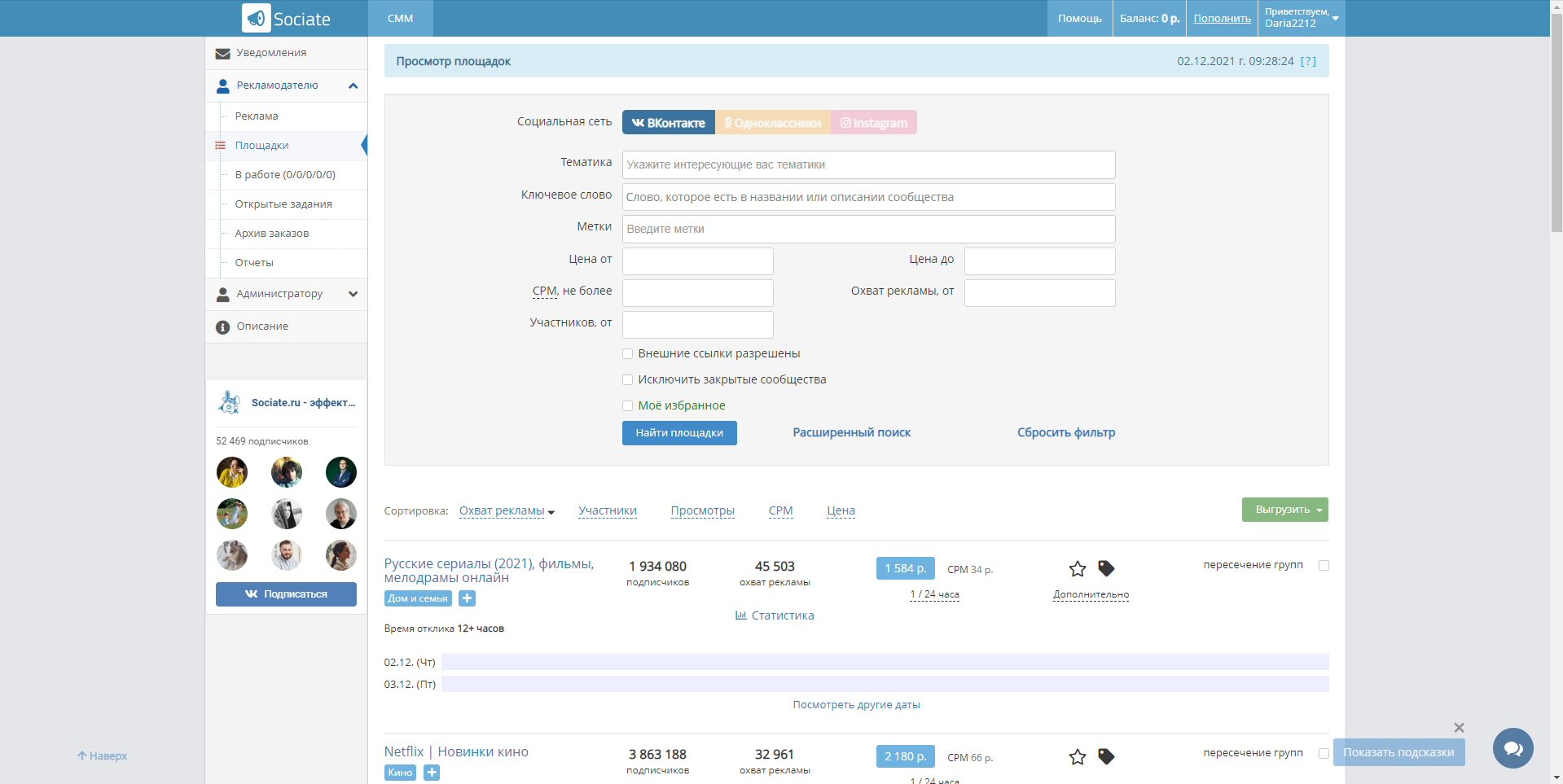Click the 03.12. (Пт) schedule bar
The width and height of the screenshot is (1563, 784).
click(x=885, y=684)
